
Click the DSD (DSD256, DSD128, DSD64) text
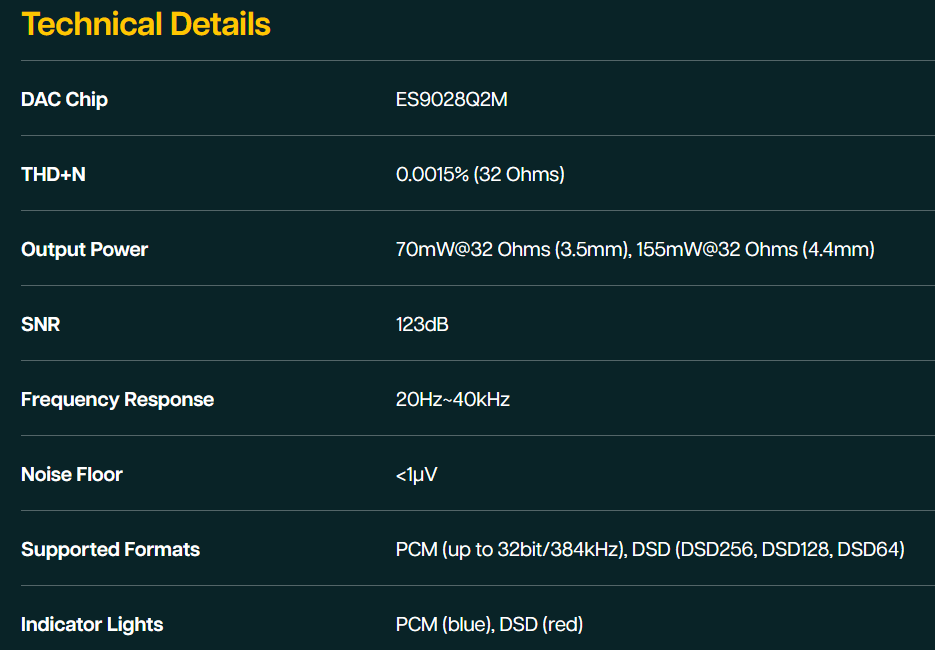tap(768, 550)
